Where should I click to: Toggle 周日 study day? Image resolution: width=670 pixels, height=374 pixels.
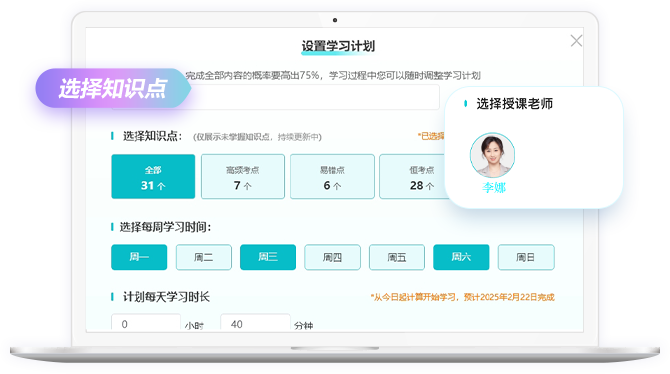526,257
